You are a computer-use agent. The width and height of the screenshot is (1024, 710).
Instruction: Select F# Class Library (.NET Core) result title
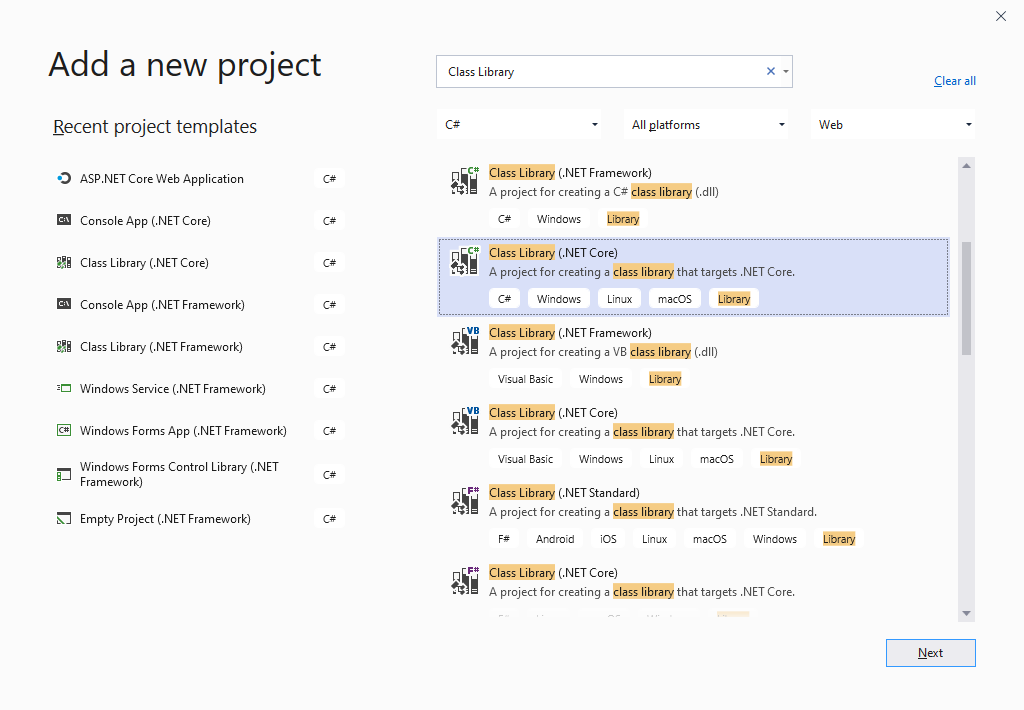click(553, 573)
